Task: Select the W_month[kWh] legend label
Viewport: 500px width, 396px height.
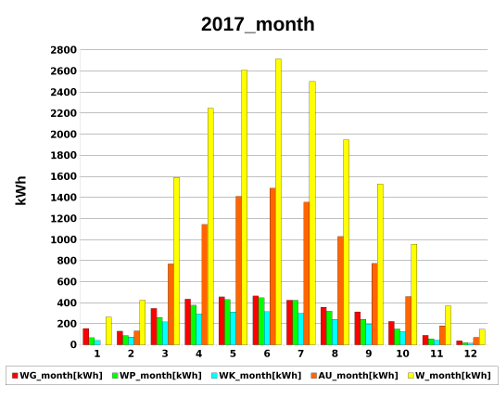Action: point(453,376)
